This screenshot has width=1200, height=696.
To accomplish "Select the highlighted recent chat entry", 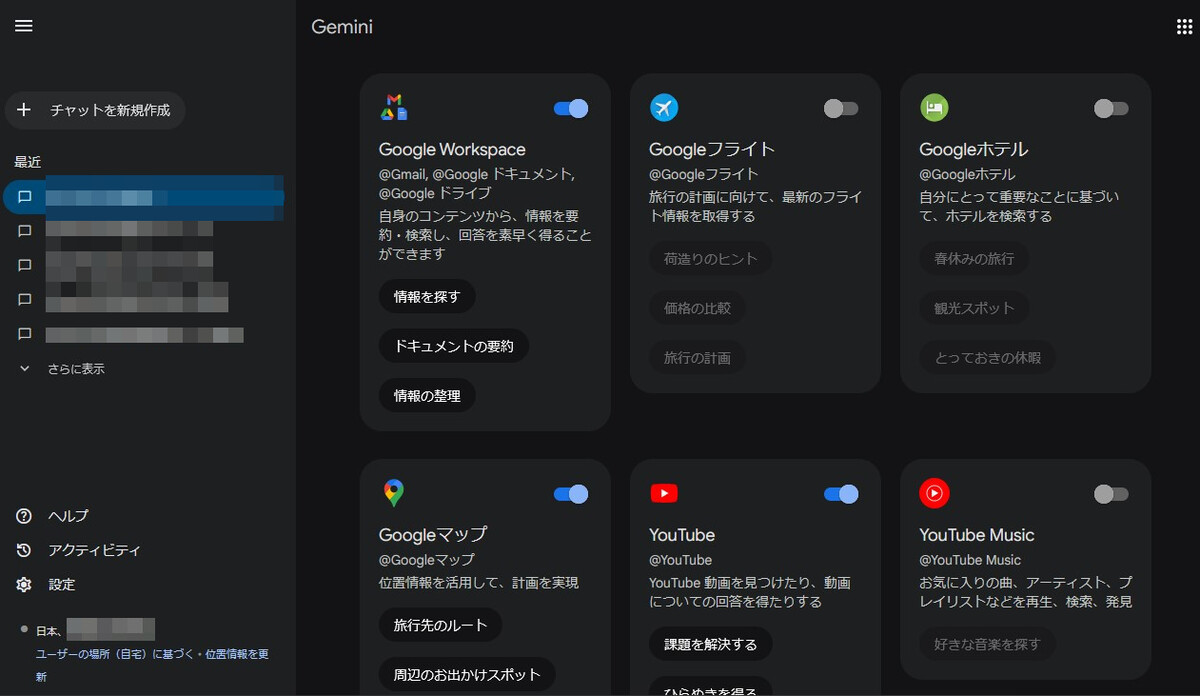I will pyautogui.click(x=144, y=197).
